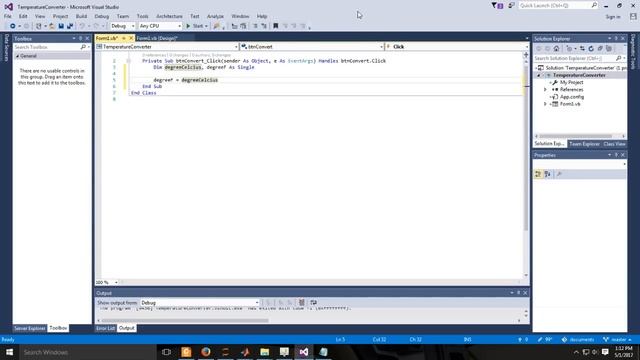
Task: Open Firefox from the Windows taskbar
Action: point(205,352)
